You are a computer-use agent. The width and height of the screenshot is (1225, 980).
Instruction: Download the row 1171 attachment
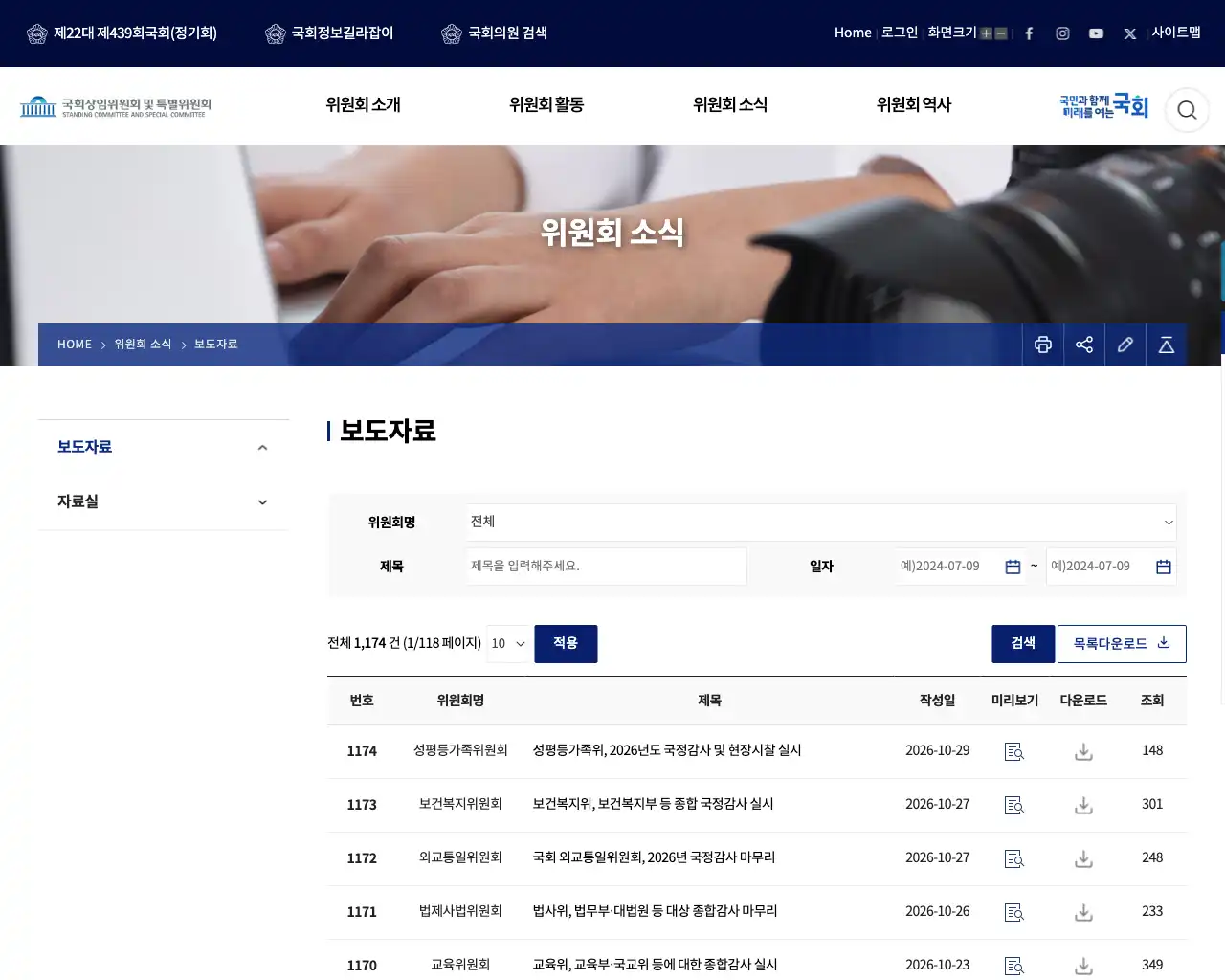[1083, 913]
